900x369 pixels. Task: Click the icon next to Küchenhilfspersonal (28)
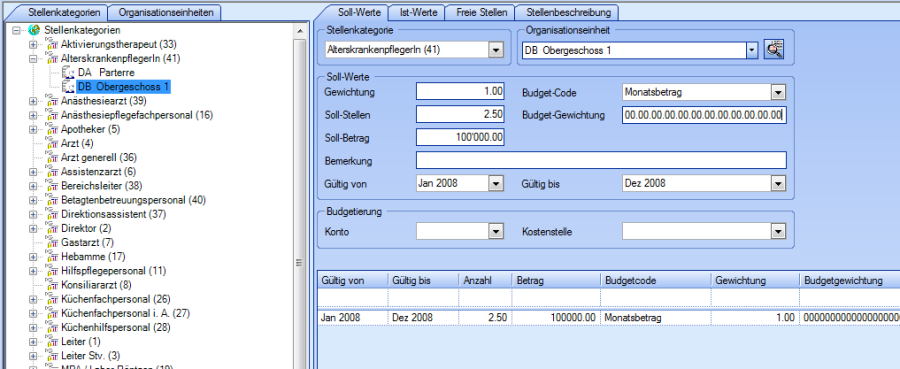(52, 328)
